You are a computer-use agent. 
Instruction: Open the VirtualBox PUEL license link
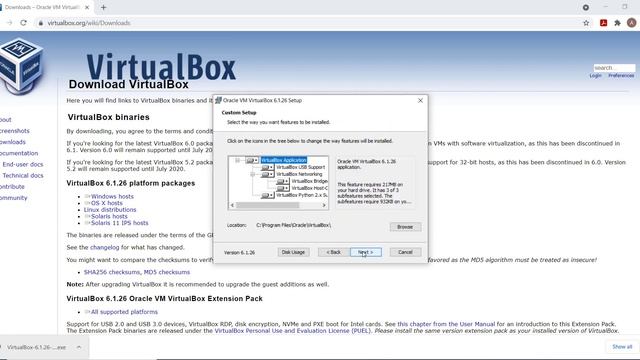293,331
